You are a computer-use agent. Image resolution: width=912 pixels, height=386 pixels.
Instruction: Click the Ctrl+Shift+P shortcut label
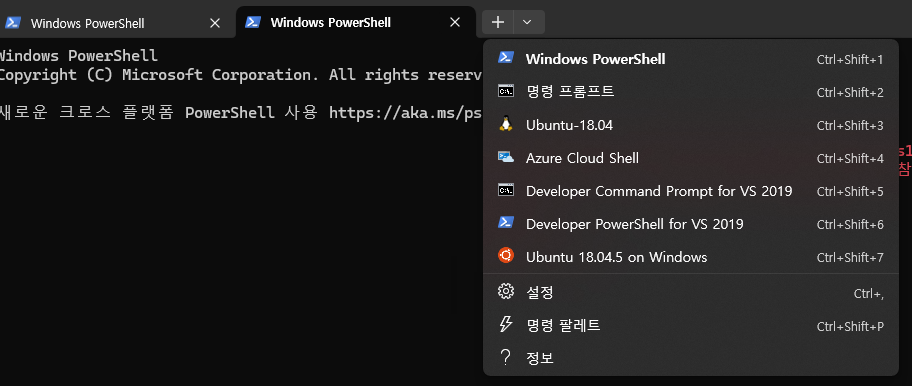pyautogui.click(x=850, y=327)
